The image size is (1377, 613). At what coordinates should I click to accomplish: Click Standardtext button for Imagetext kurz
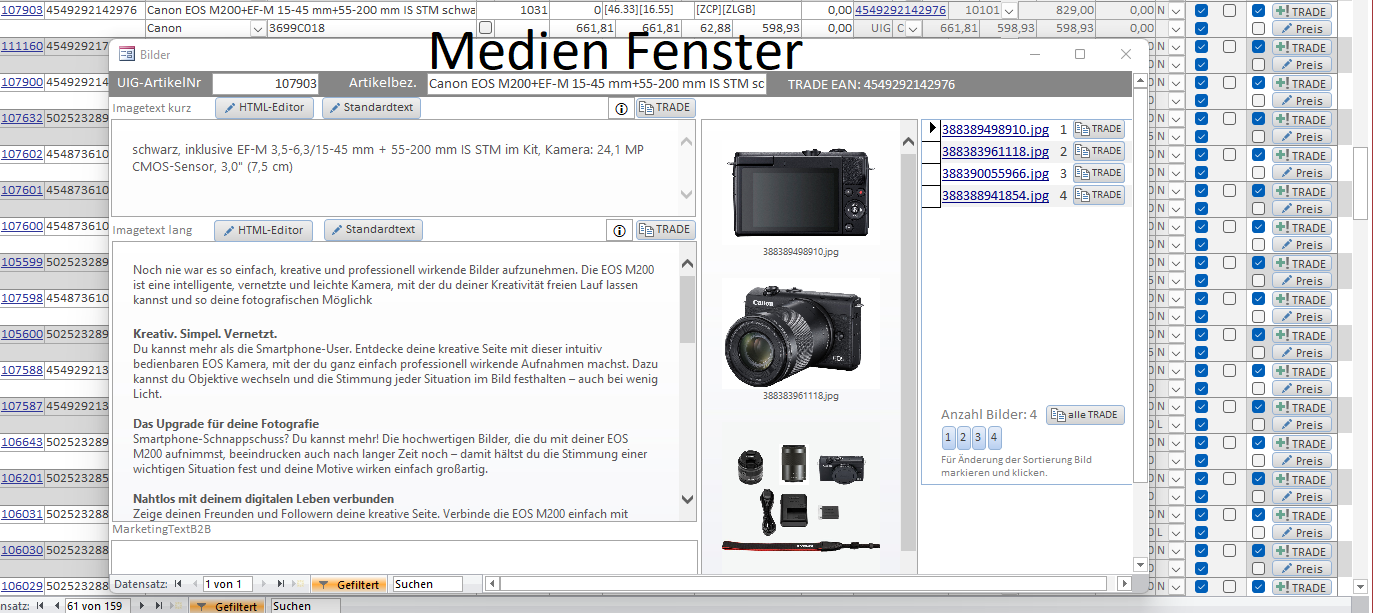pos(371,108)
